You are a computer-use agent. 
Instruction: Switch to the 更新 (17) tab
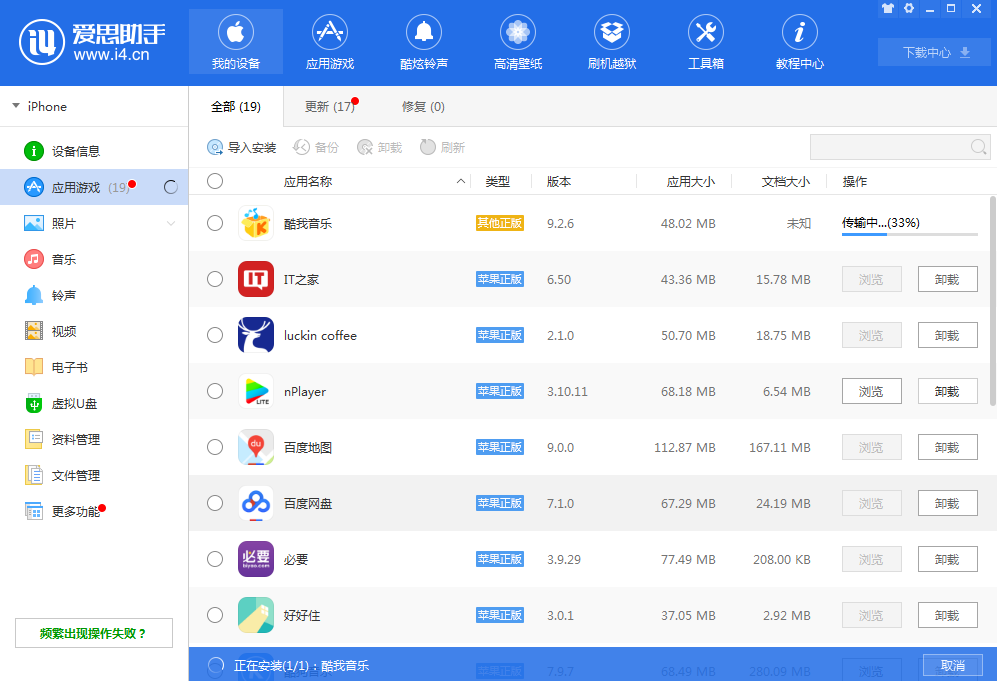tap(330, 107)
